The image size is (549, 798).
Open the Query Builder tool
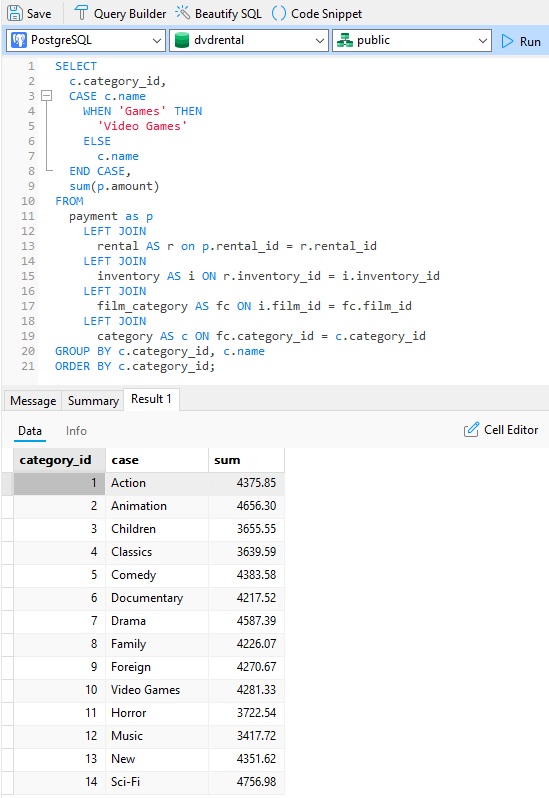pos(120,14)
